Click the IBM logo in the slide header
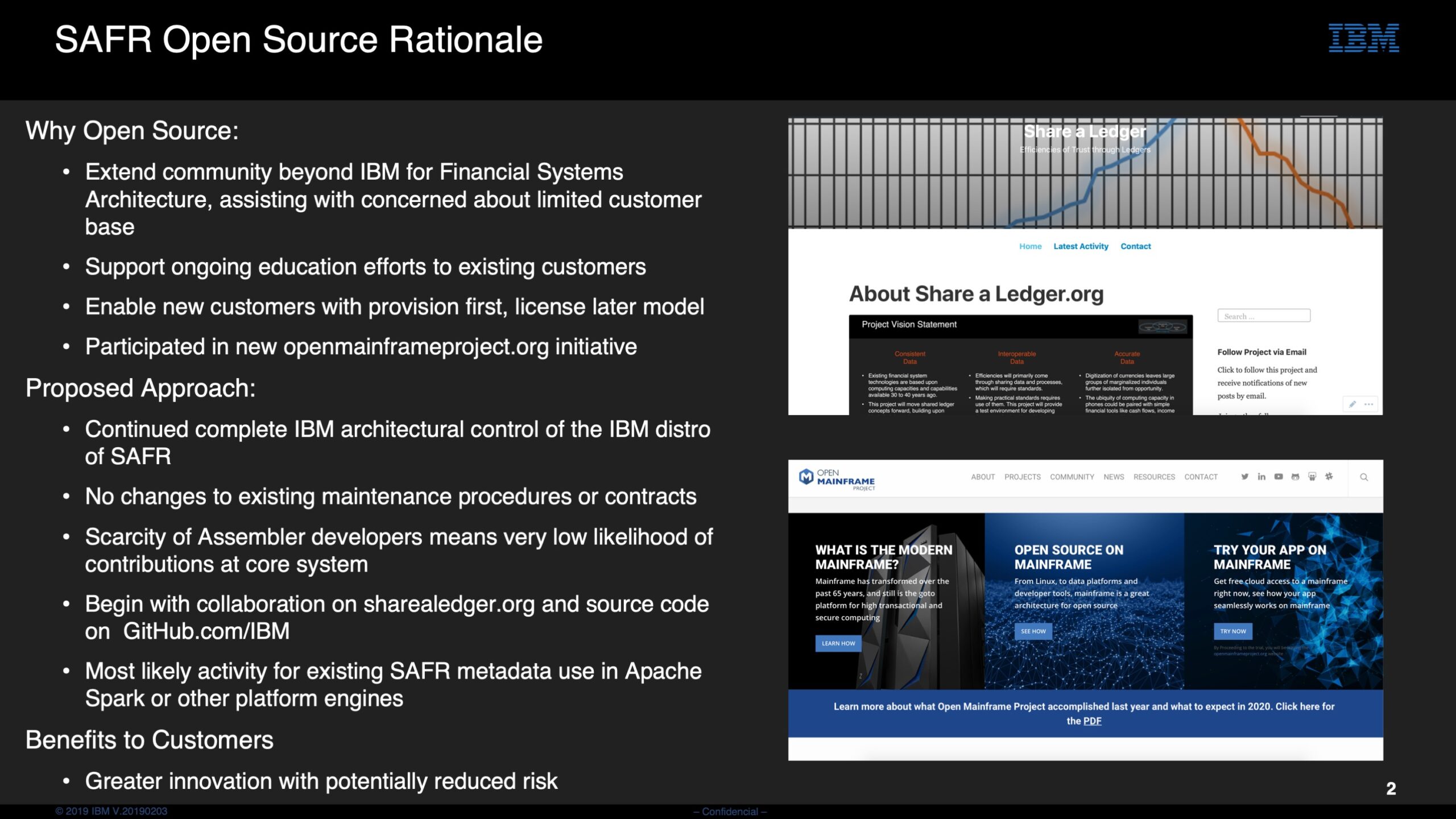This screenshot has width=1456, height=819. click(x=1363, y=38)
